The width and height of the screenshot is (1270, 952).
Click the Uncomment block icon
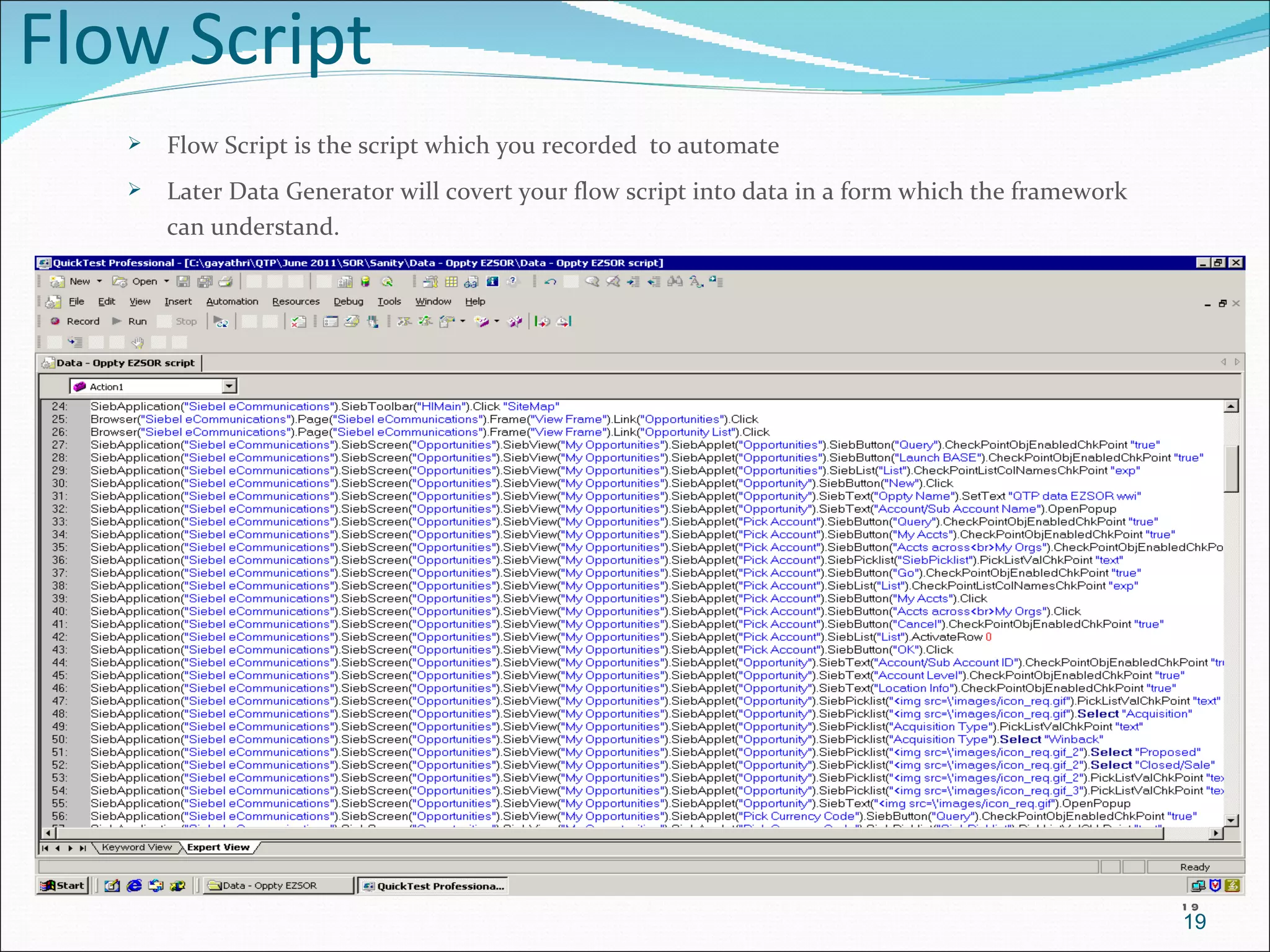[613, 281]
